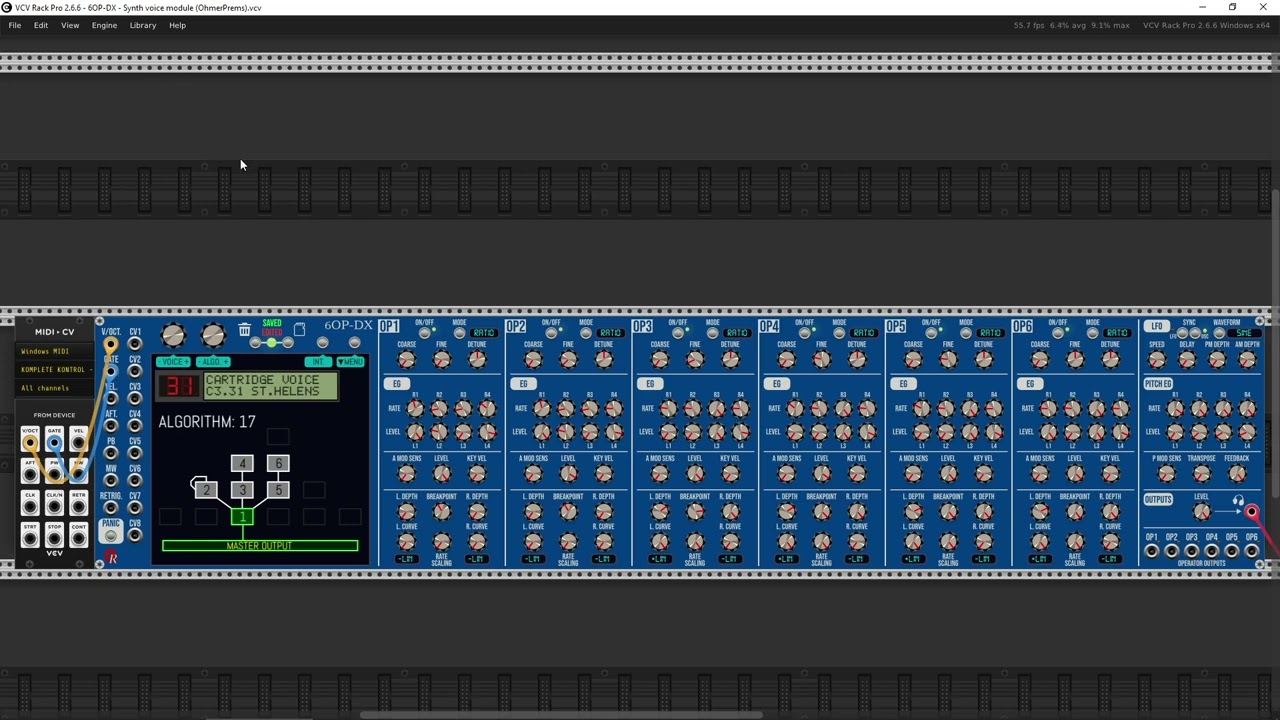
Task: Click the OP1 operator output jack
Action: [x=1152, y=550]
